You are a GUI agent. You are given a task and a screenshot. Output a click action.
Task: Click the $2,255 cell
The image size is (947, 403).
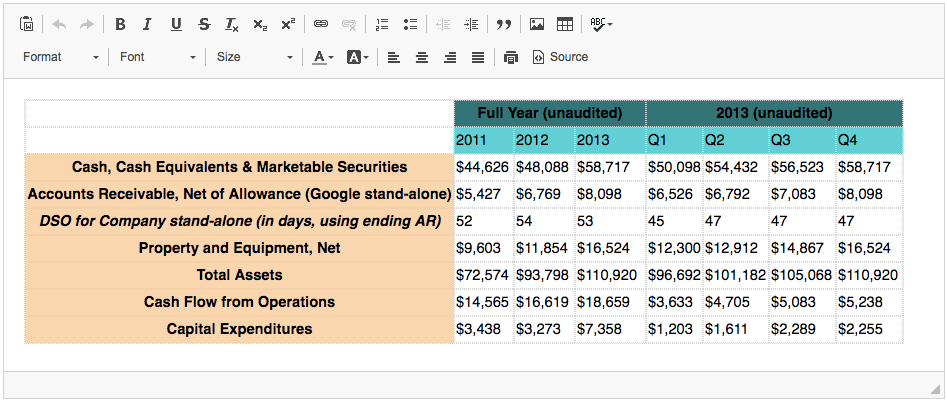point(869,329)
